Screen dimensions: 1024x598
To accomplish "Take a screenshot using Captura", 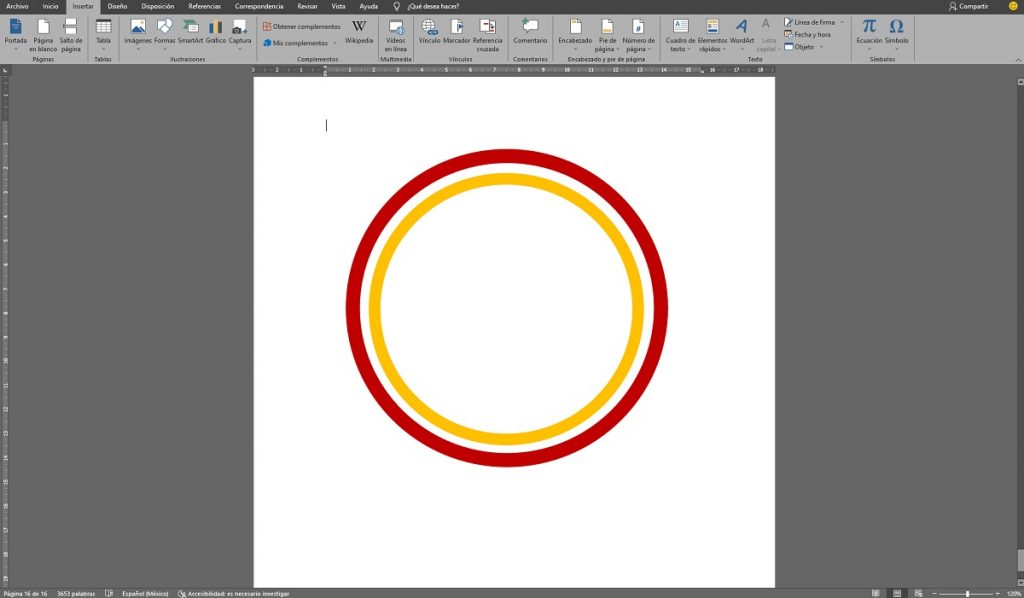I will point(239,33).
